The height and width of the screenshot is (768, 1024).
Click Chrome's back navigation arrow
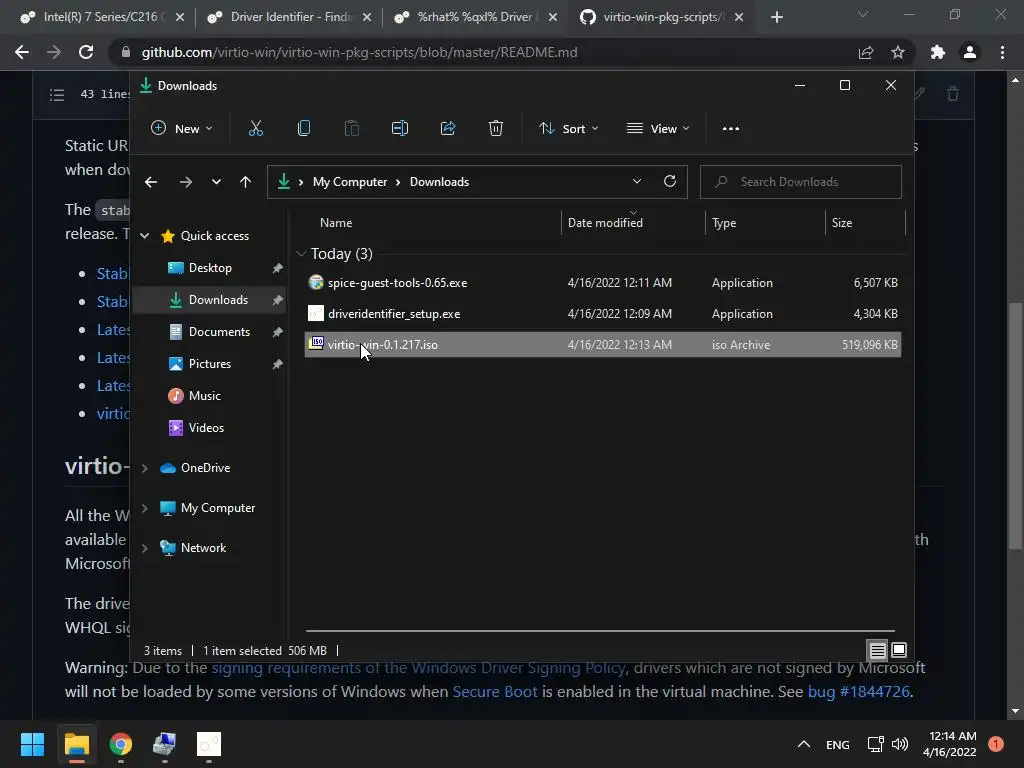coord(22,52)
